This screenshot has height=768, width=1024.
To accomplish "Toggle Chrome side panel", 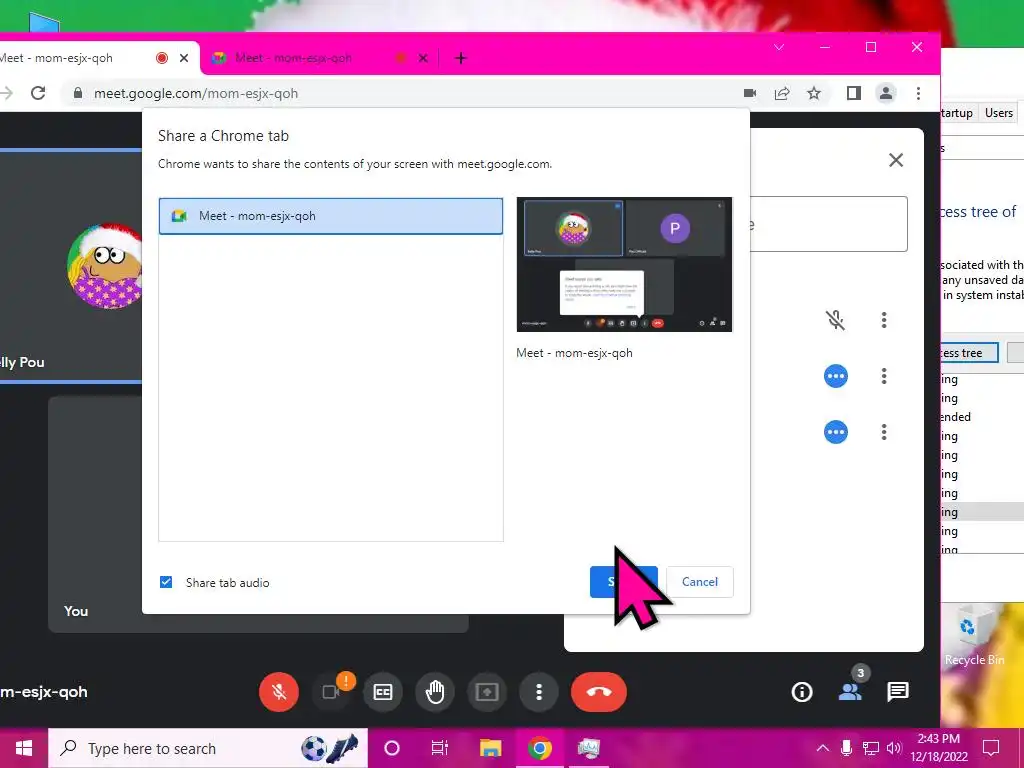I will (854, 93).
